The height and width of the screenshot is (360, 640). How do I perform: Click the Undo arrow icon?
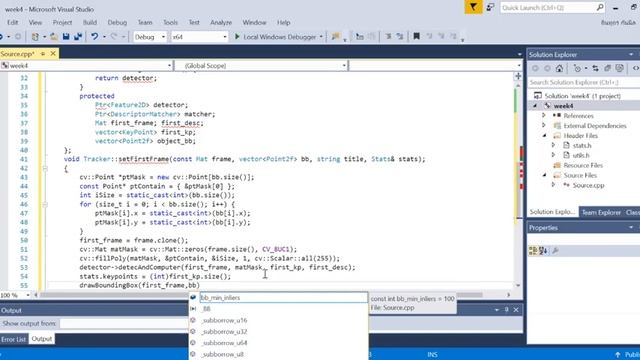[x=94, y=37]
